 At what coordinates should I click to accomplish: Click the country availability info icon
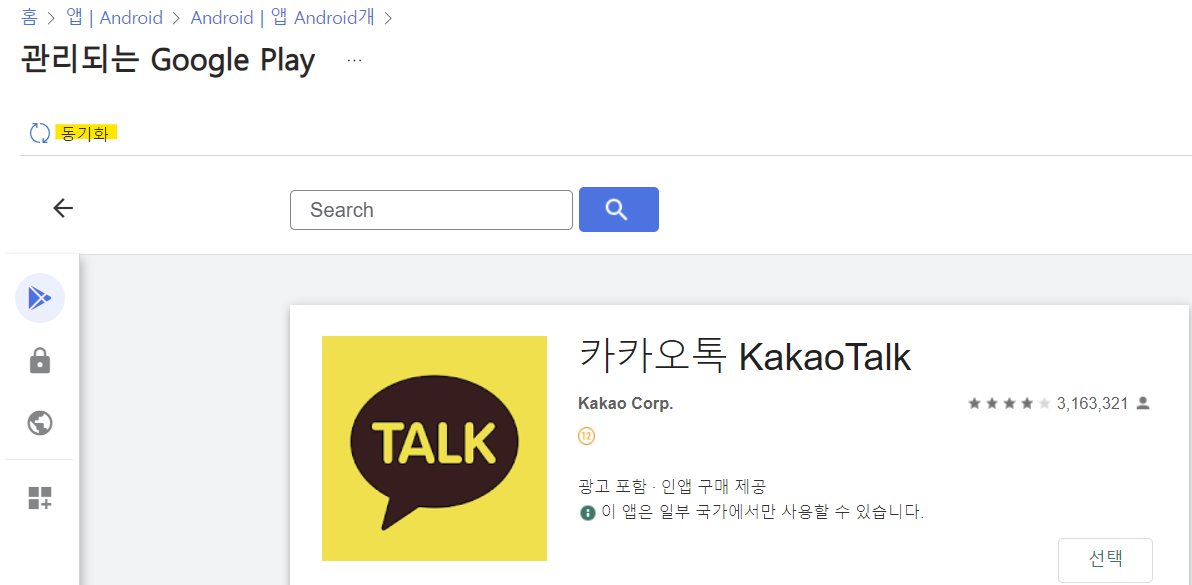[587, 512]
